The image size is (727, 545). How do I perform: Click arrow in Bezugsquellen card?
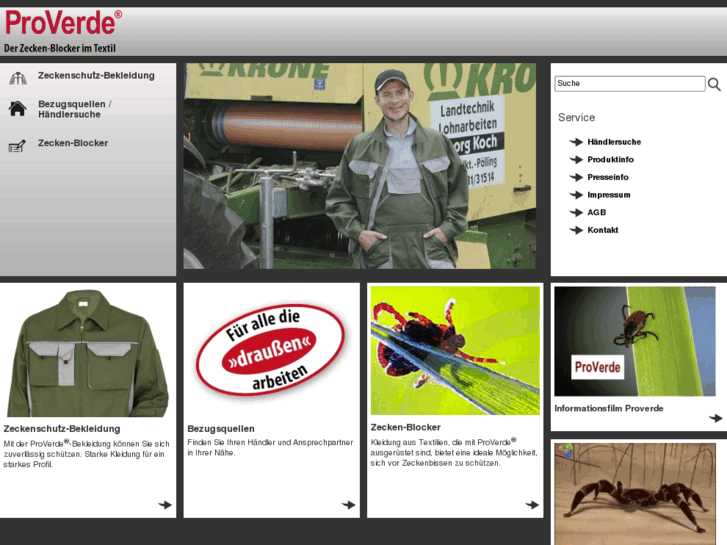348,505
